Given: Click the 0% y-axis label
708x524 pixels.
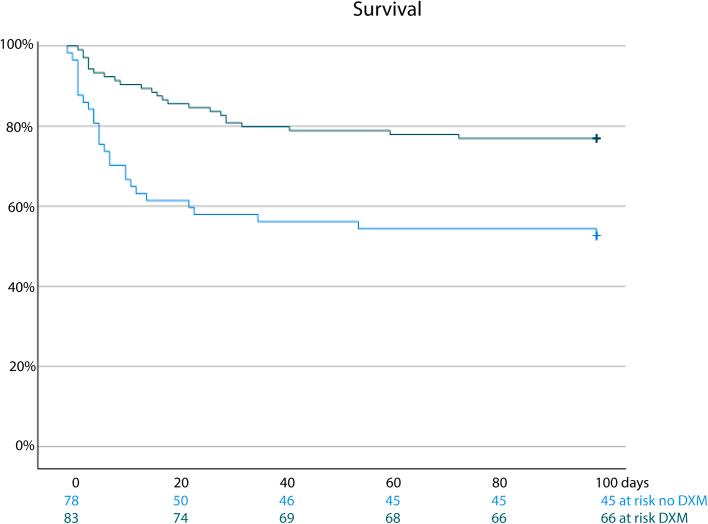Looking at the screenshot, I should click(25, 446).
